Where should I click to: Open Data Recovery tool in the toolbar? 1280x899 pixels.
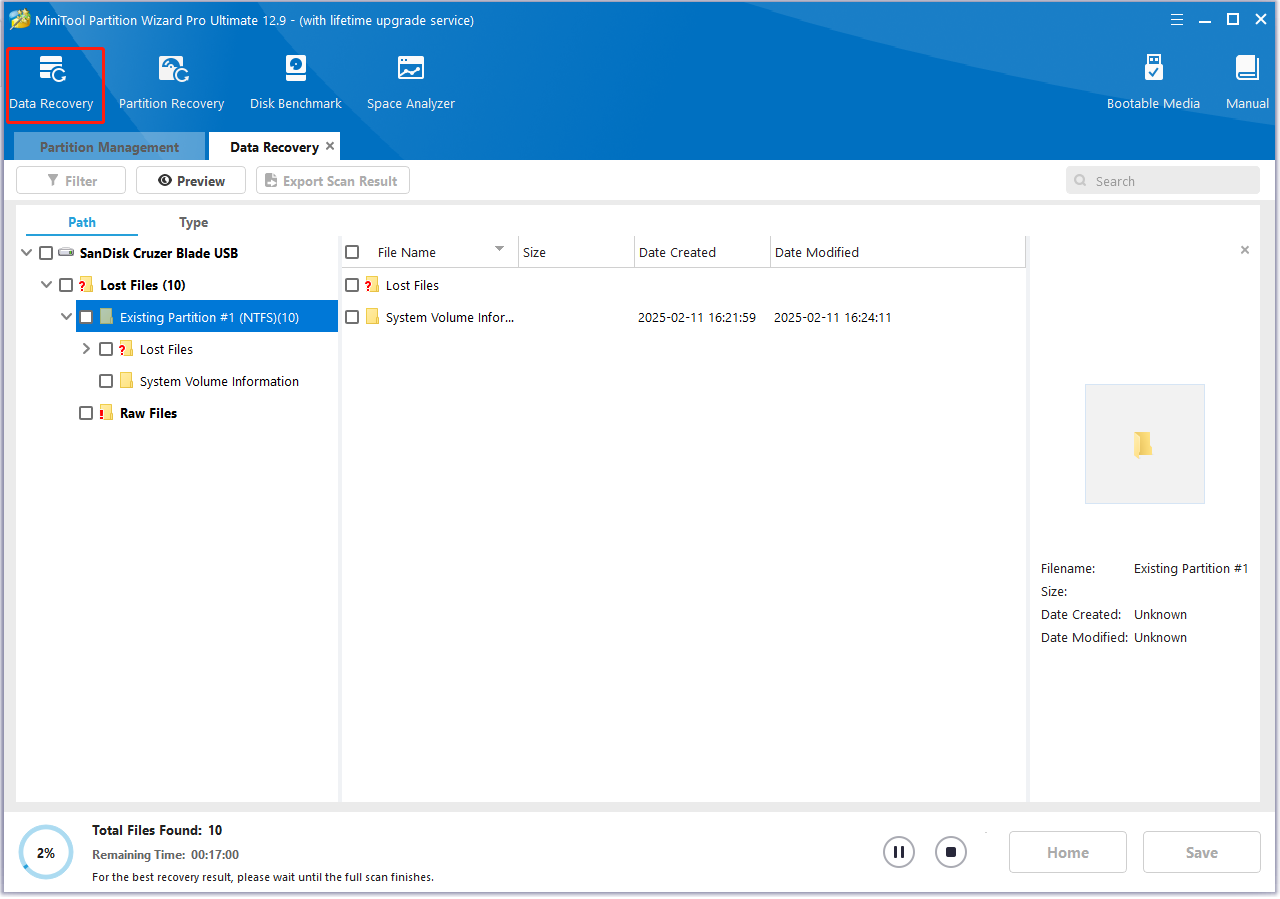point(51,84)
